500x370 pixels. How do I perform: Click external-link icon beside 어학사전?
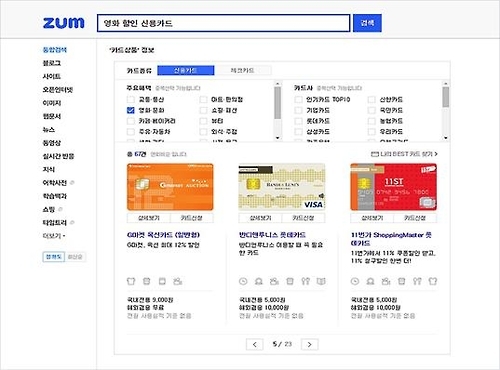[72, 183]
